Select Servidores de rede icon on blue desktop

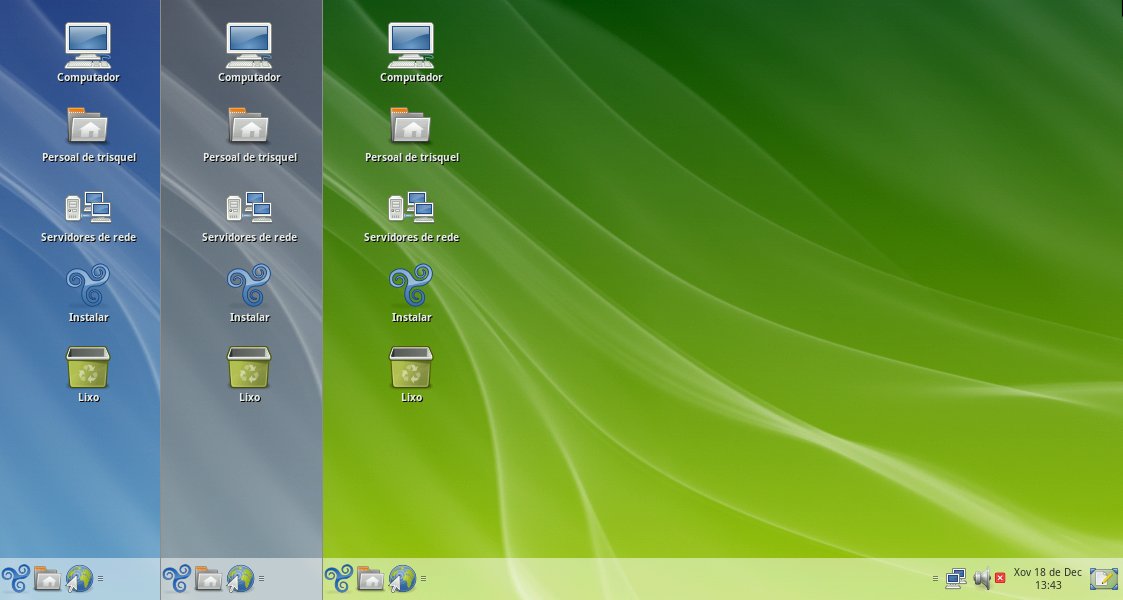coord(88,207)
